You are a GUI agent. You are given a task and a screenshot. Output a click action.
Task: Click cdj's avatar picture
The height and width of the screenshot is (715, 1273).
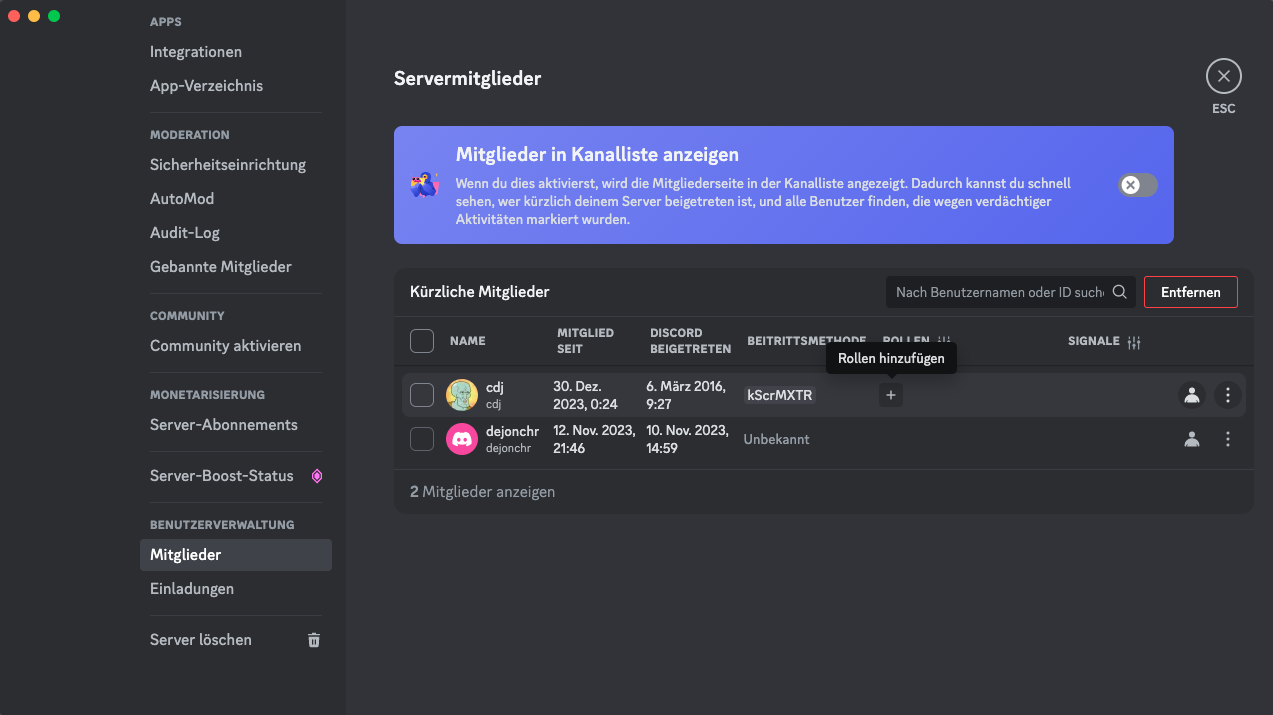click(461, 395)
